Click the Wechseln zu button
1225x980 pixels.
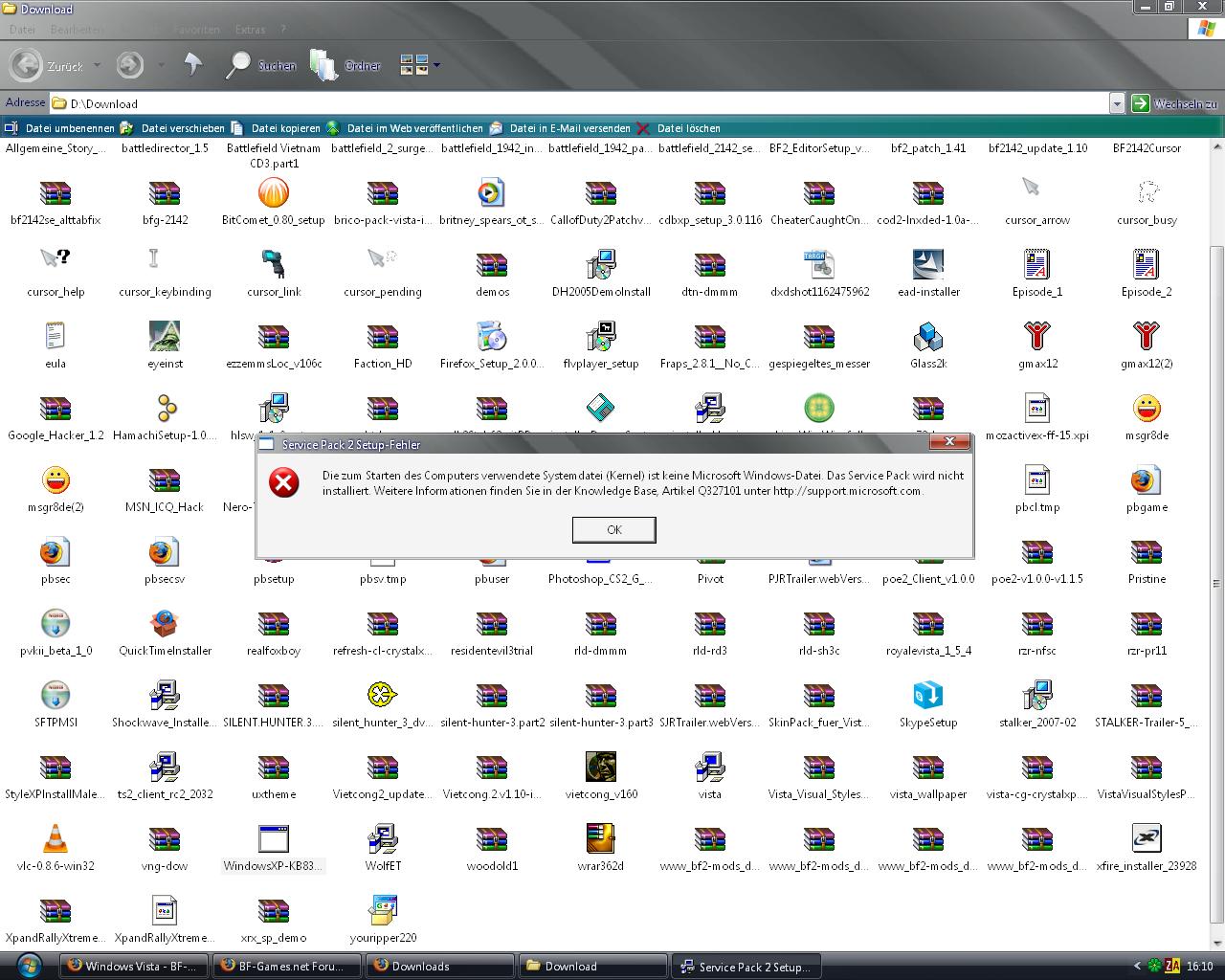[x=1175, y=103]
